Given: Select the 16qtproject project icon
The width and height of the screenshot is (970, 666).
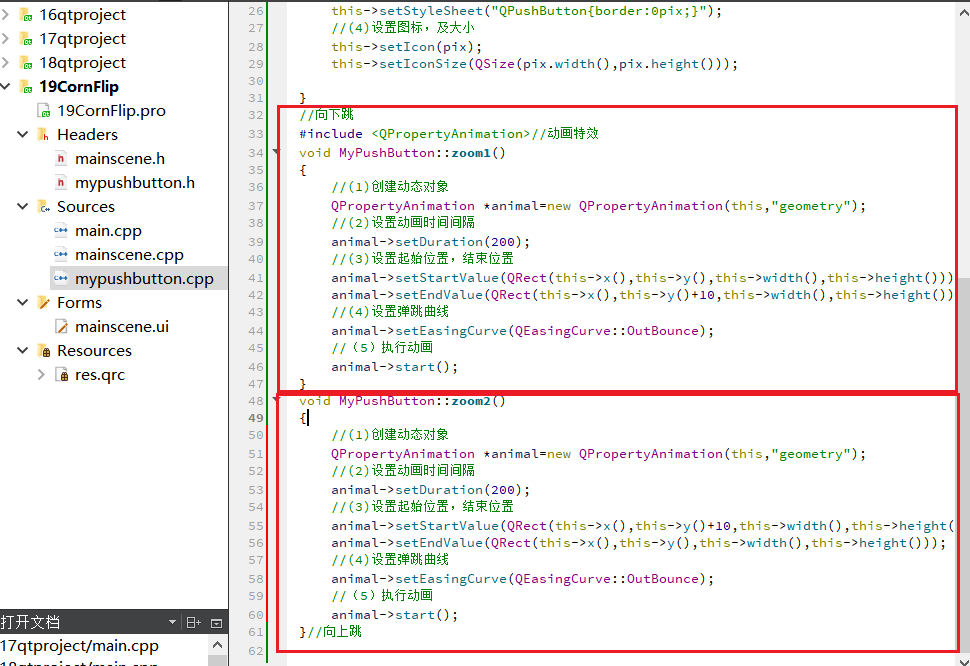Looking at the screenshot, I should [26, 15].
